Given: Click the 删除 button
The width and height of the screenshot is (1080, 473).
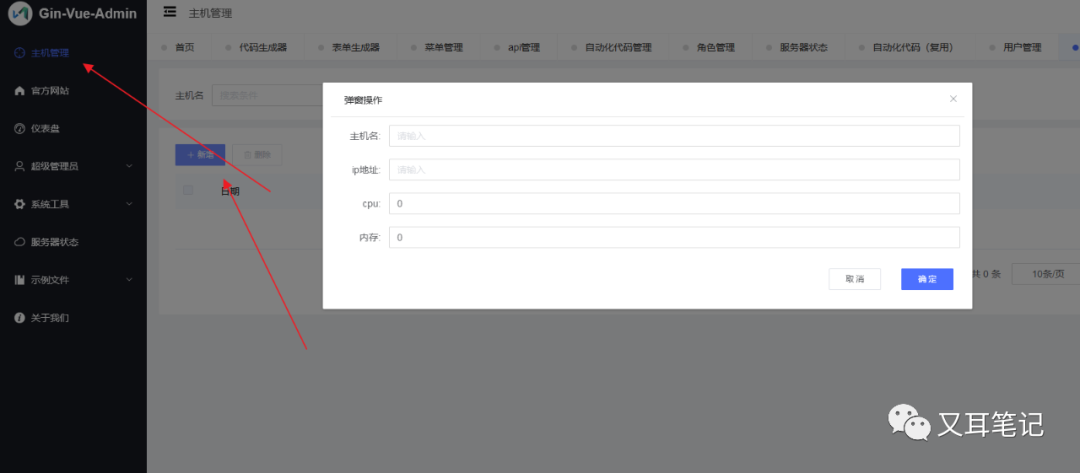Looking at the screenshot, I should (257, 155).
